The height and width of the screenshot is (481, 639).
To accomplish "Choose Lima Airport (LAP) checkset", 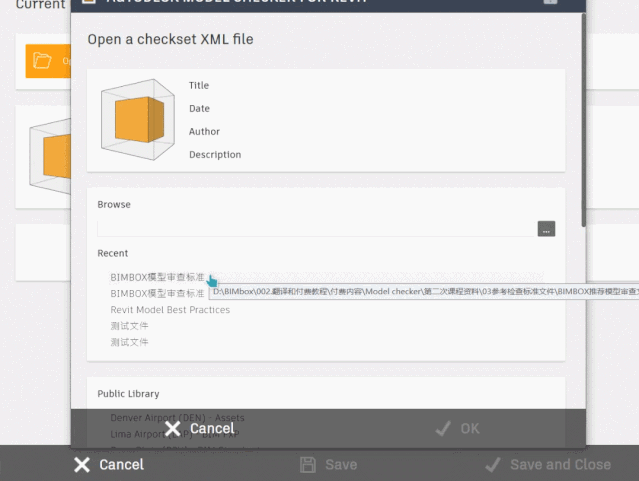I will coord(174,434).
